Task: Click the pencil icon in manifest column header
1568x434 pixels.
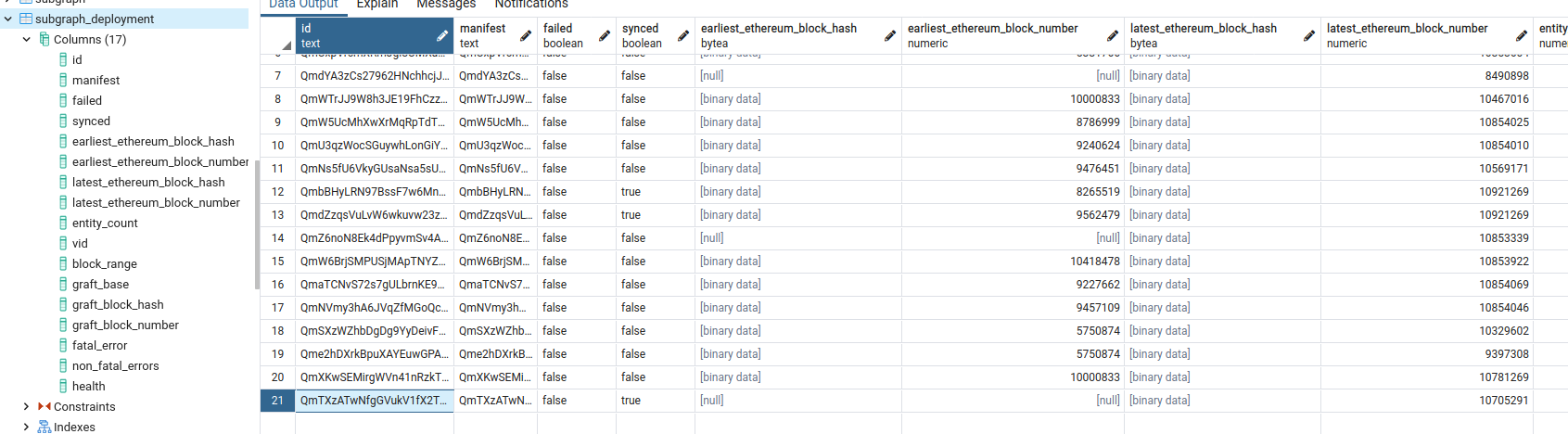Action: 526,35
